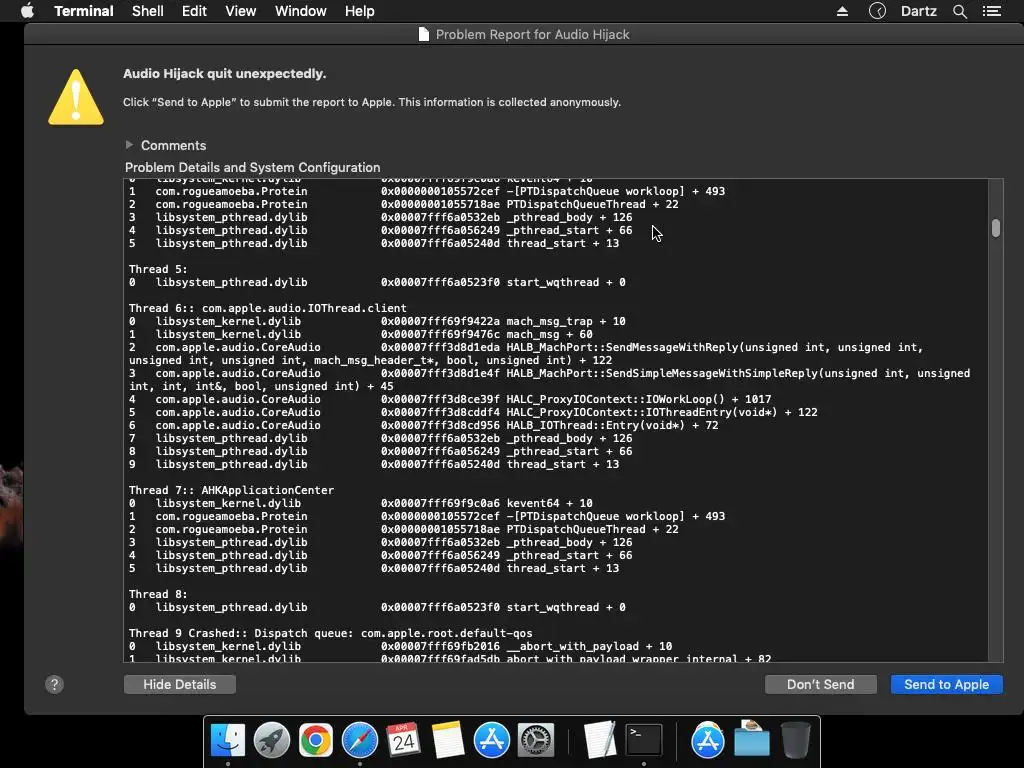Open System Preferences from the Dock

tap(536, 741)
